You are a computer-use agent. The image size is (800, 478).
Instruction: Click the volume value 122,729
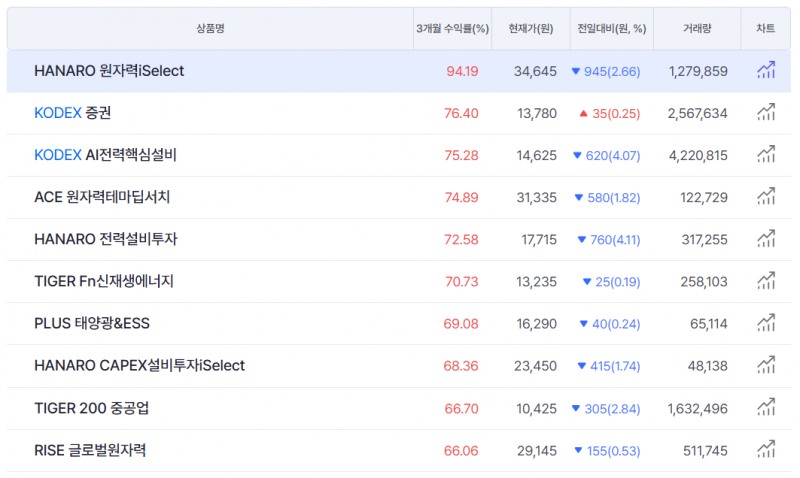[x=704, y=197]
